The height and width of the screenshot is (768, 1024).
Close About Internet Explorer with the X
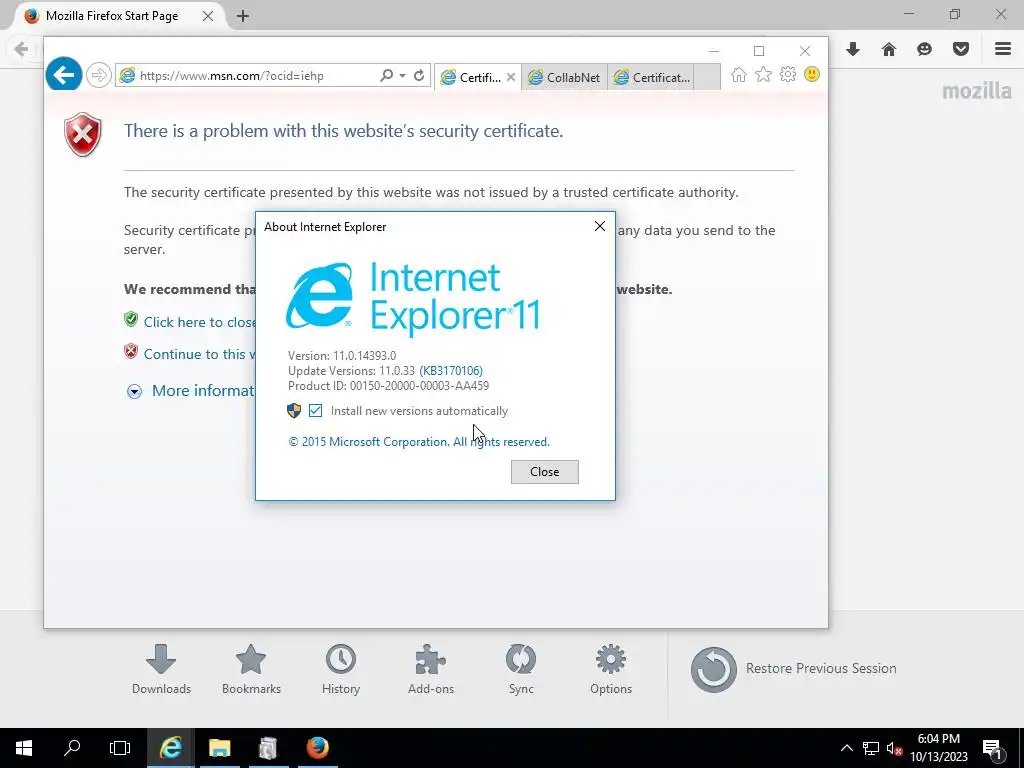(600, 226)
